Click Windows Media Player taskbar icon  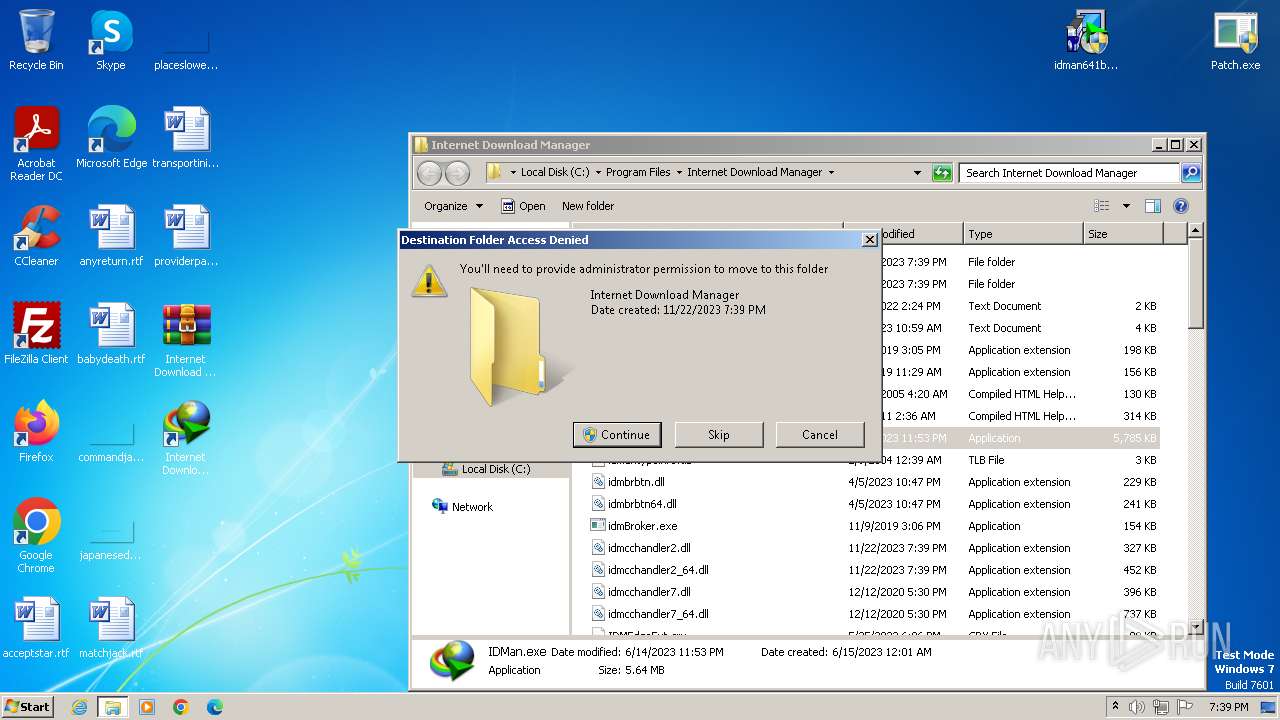pos(147,707)
